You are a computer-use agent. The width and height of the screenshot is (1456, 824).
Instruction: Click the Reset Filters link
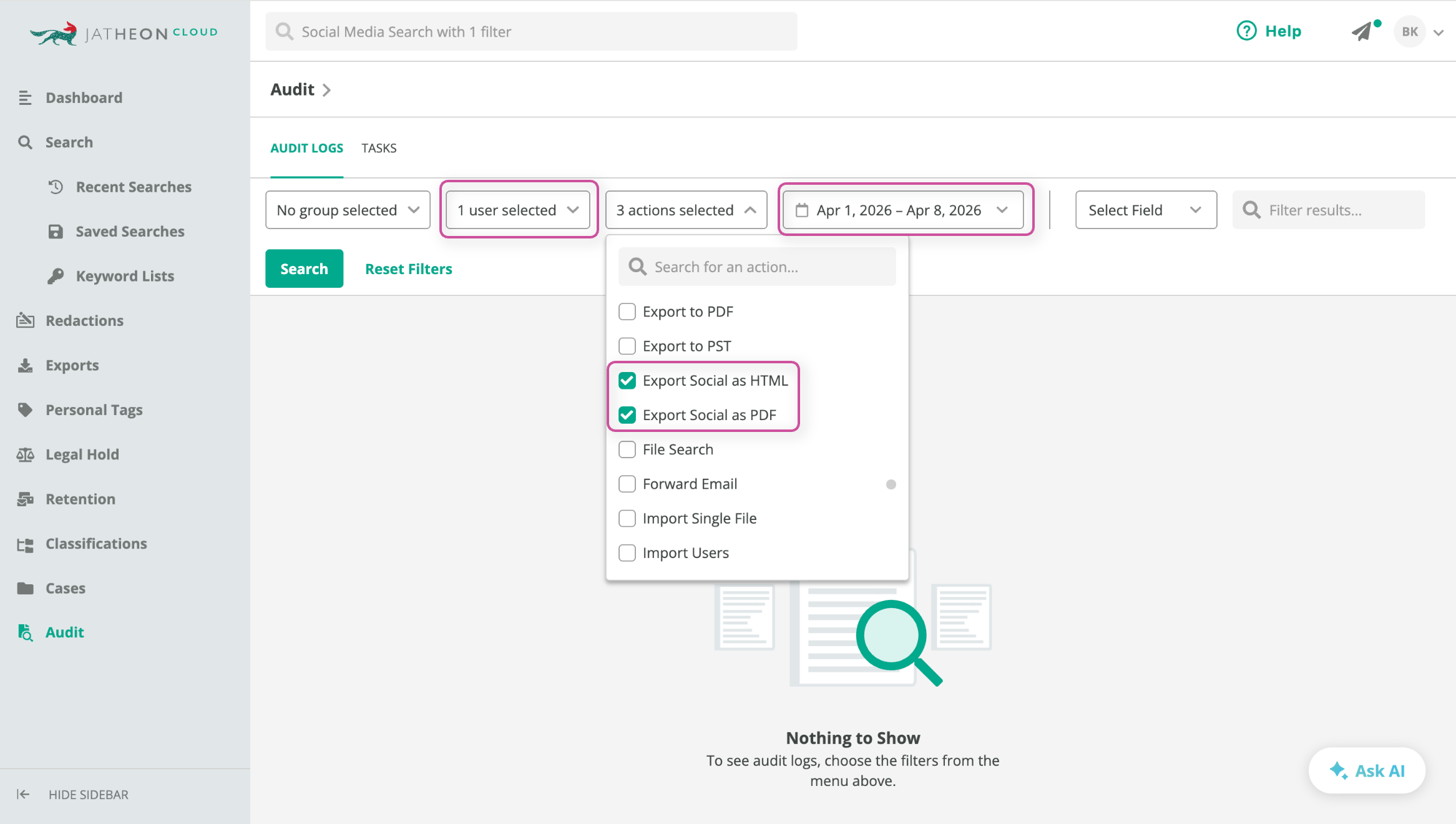tap(408, 269)
